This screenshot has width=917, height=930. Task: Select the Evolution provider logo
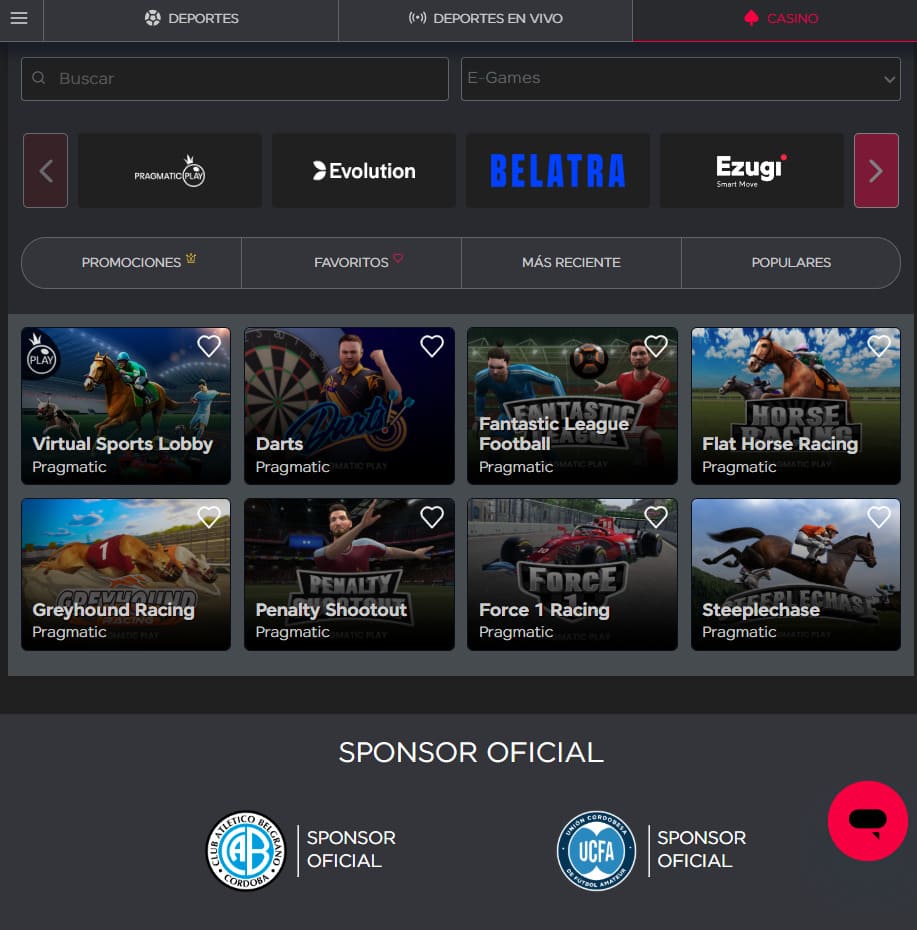364,171
